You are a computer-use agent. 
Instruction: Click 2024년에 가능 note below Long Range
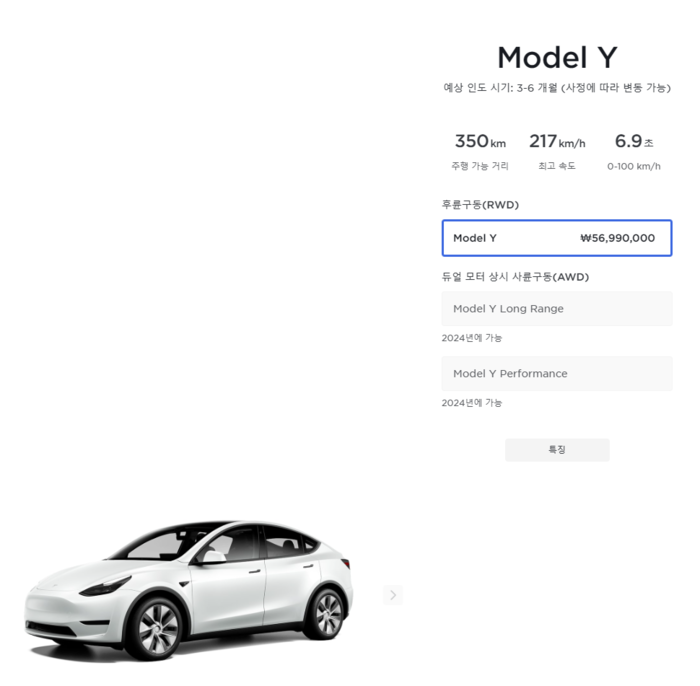[x=472, y=338]
